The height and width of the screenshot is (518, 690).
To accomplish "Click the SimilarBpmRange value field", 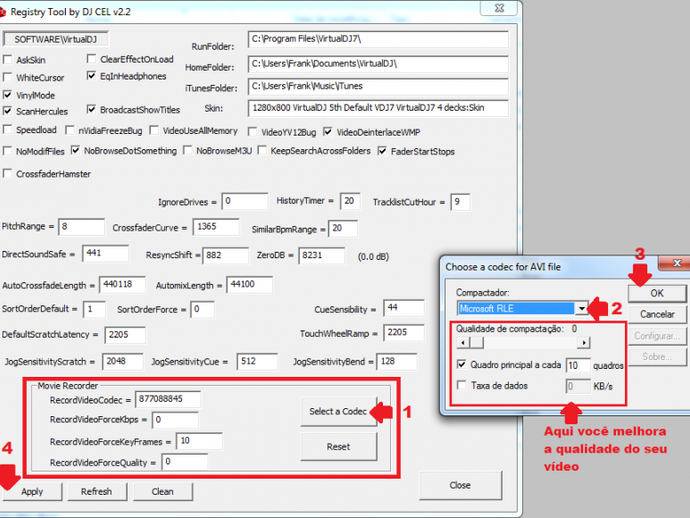I will click(343, 228).
